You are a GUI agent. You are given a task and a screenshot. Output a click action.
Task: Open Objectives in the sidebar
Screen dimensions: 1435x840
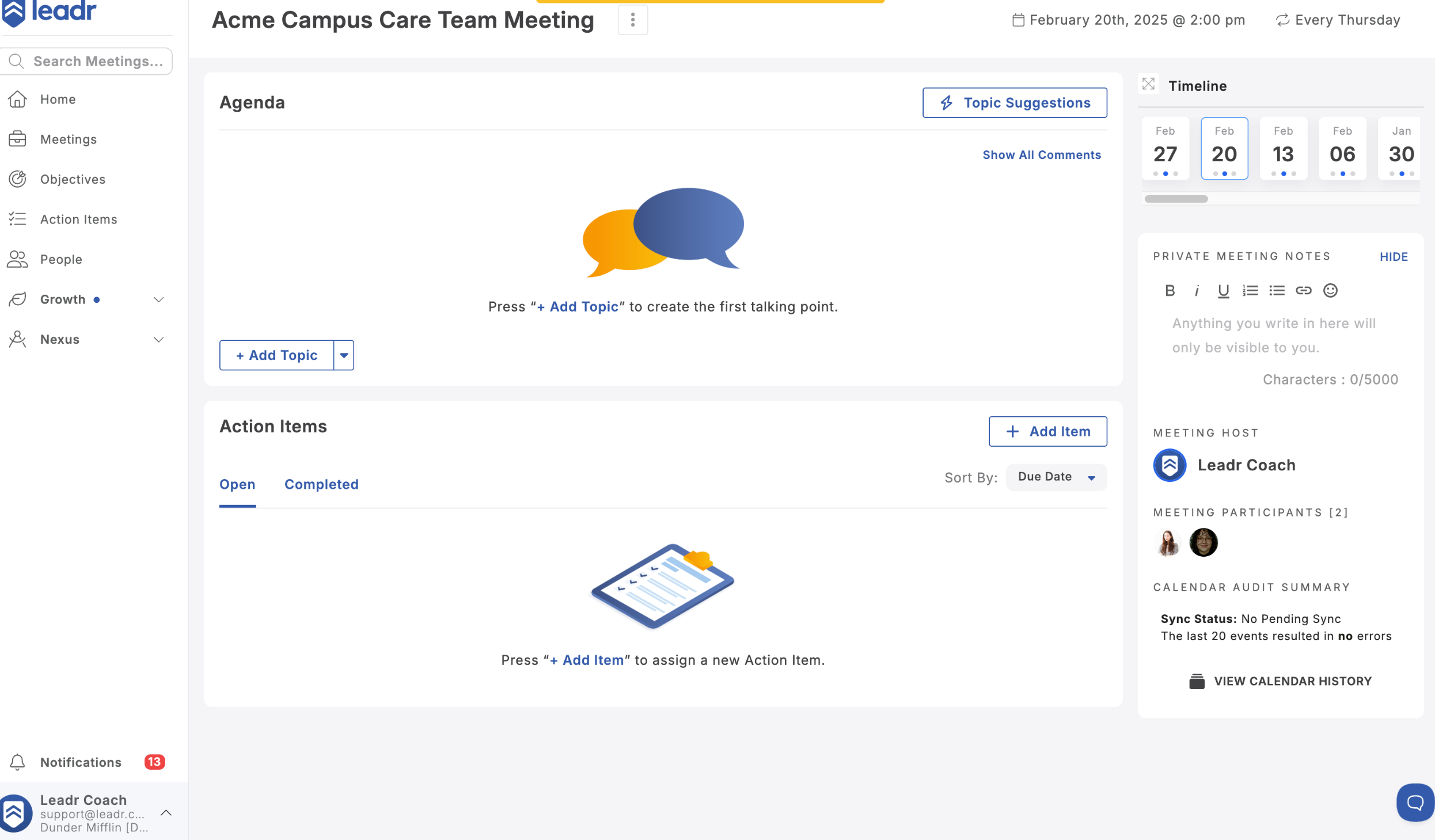click(73, 179)
